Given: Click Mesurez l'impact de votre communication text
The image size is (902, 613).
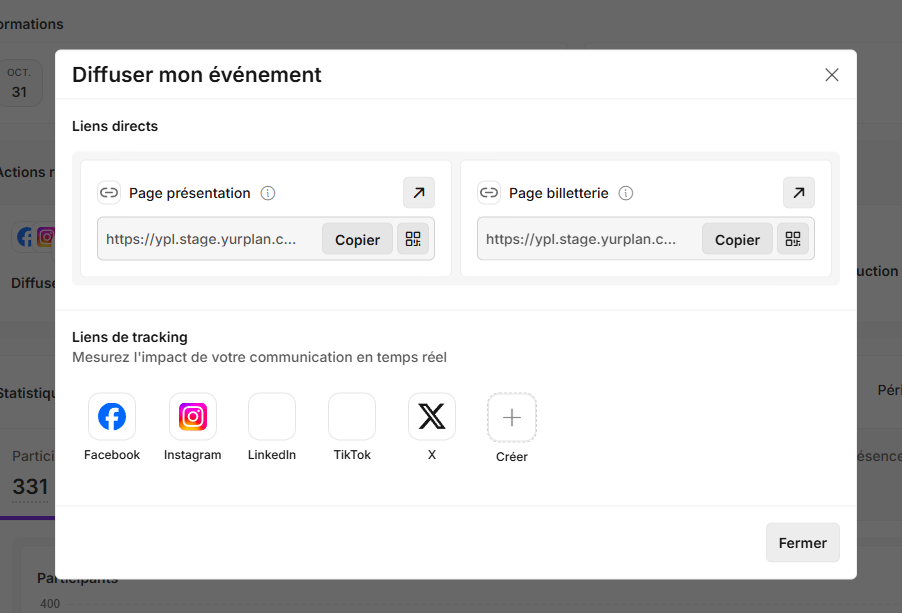Looking at the screenshot, I should [x=259, y=357].
